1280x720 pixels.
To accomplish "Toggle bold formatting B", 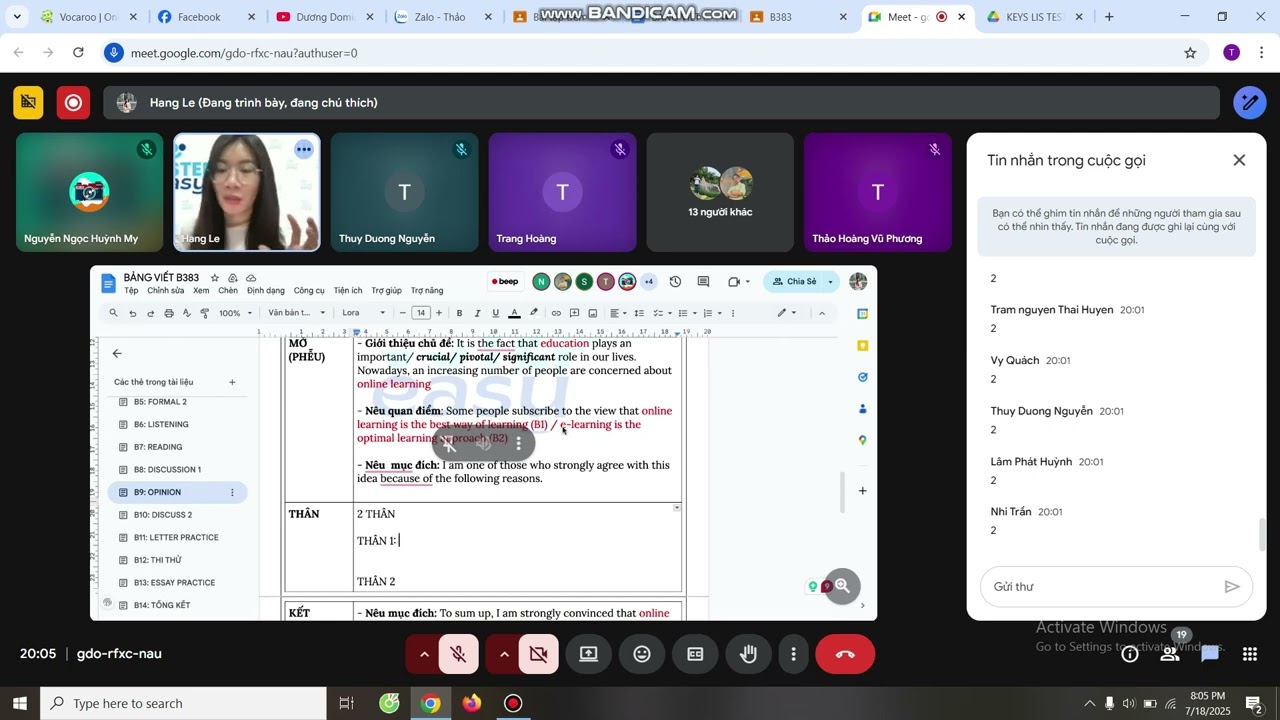I will click(460, 313).
